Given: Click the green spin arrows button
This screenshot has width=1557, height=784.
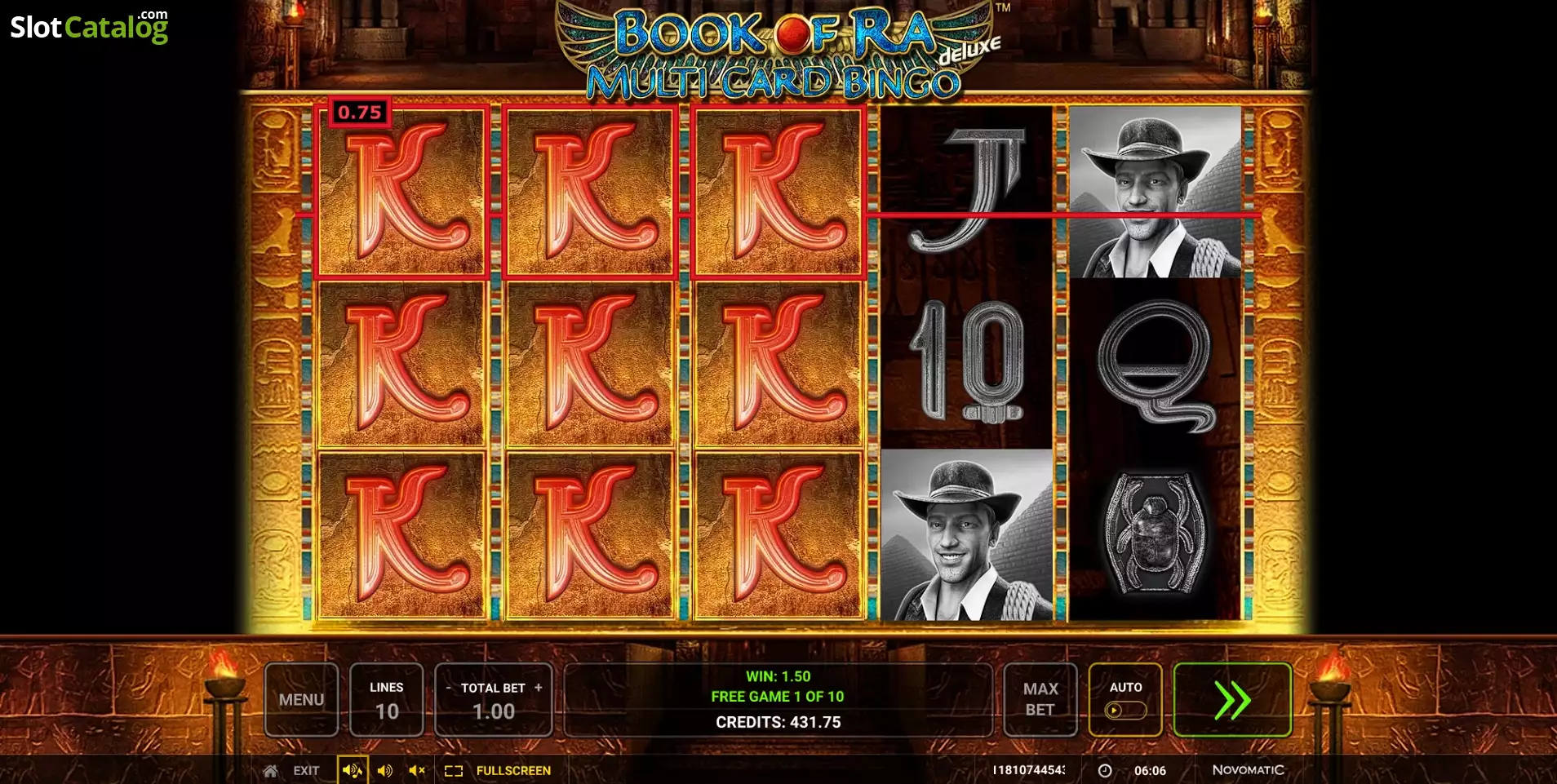Looking at the screenshot, I should [1232, 699].
